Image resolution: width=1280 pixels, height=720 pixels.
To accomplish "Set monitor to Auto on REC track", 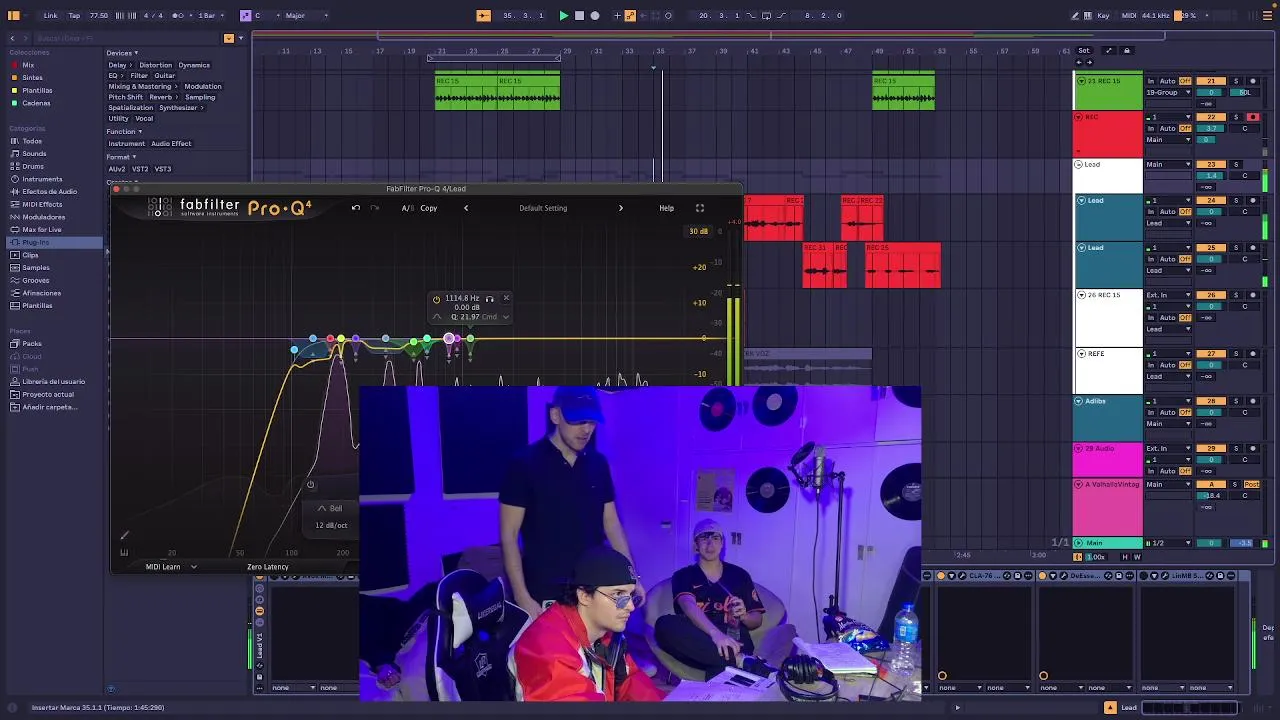I will tap(1167, 129).
